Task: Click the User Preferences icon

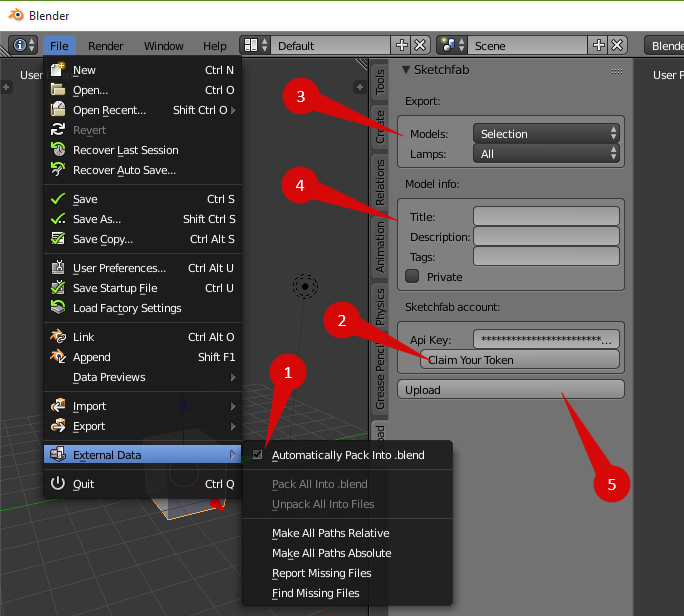Action: (58, 267)
